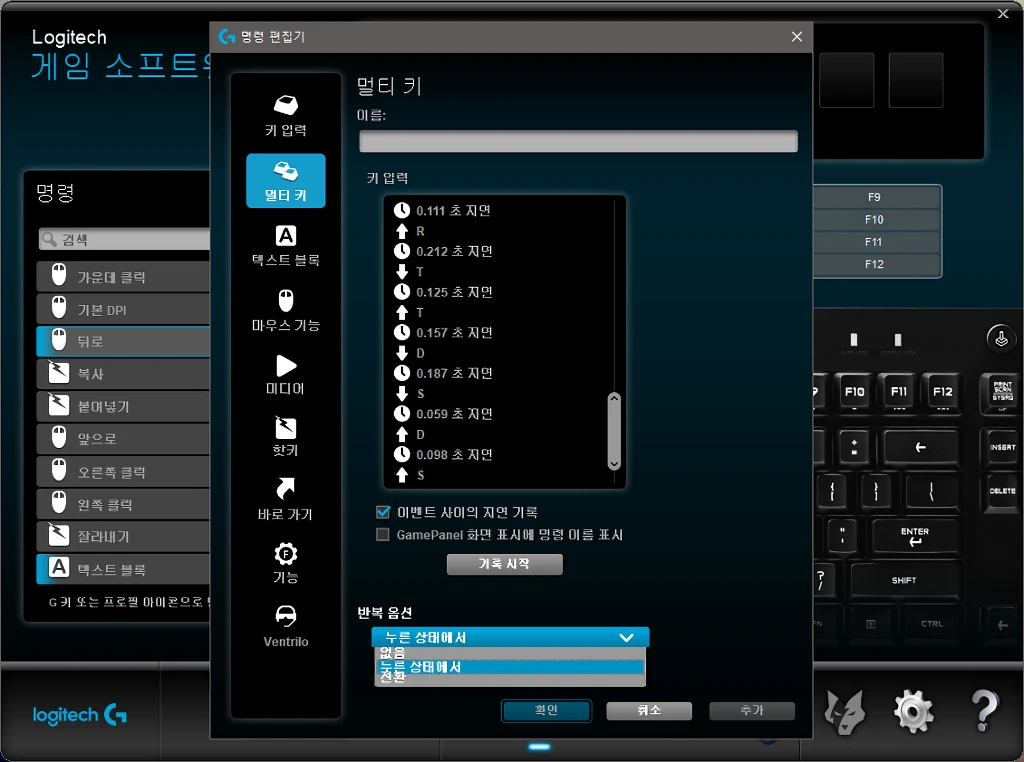Select the 키 입력 keystroke category
This screenshot has width=1024, height=762.
(x=285, y=116)
